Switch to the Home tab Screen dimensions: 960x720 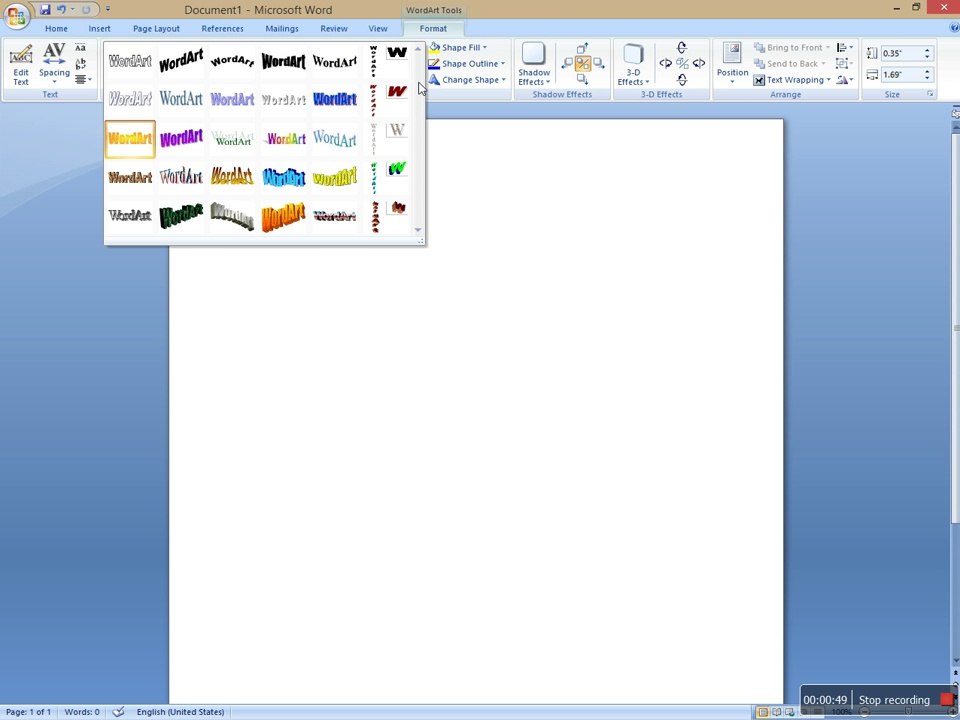[56, 29]
